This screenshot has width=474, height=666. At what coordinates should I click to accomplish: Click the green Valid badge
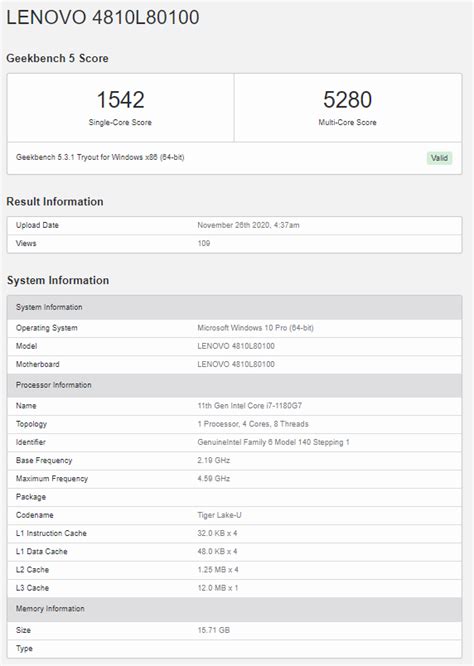click(439, 158)
